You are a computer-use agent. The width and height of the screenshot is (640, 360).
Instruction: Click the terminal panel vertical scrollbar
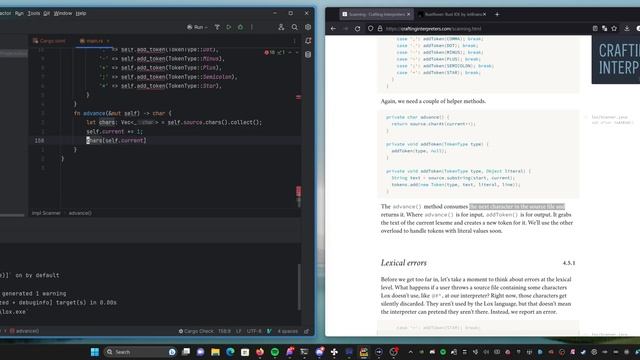(299, 288)
